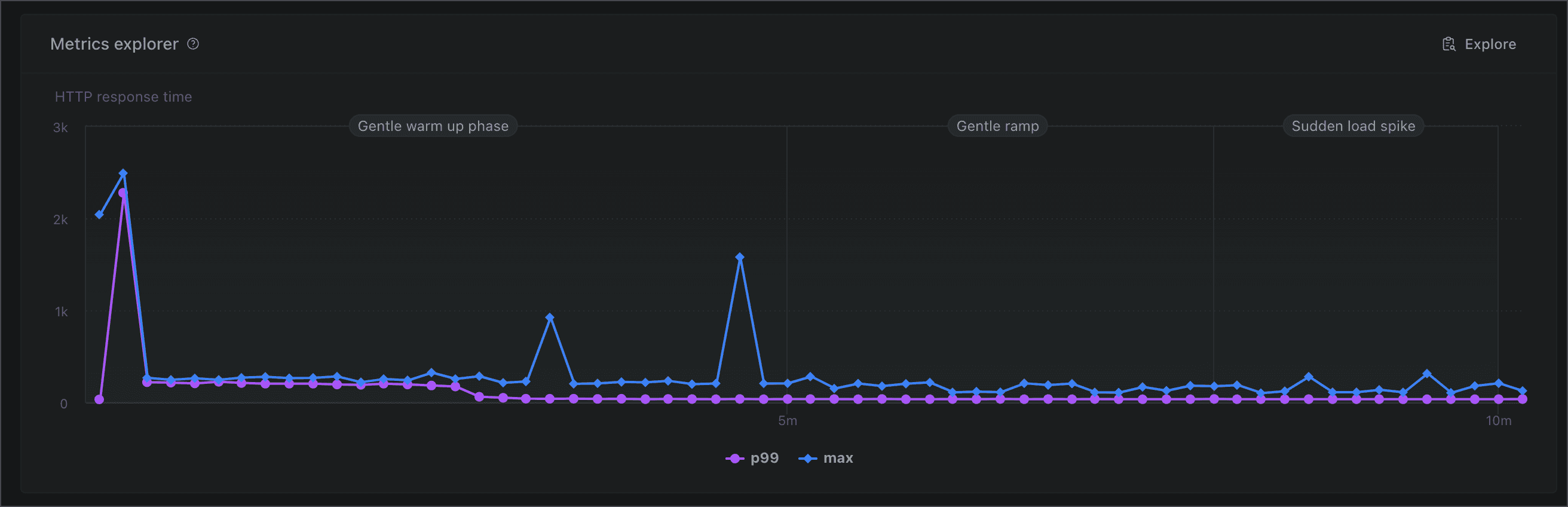
Task: Click the 5m x-axis label
Action: (x=787, y=421)
